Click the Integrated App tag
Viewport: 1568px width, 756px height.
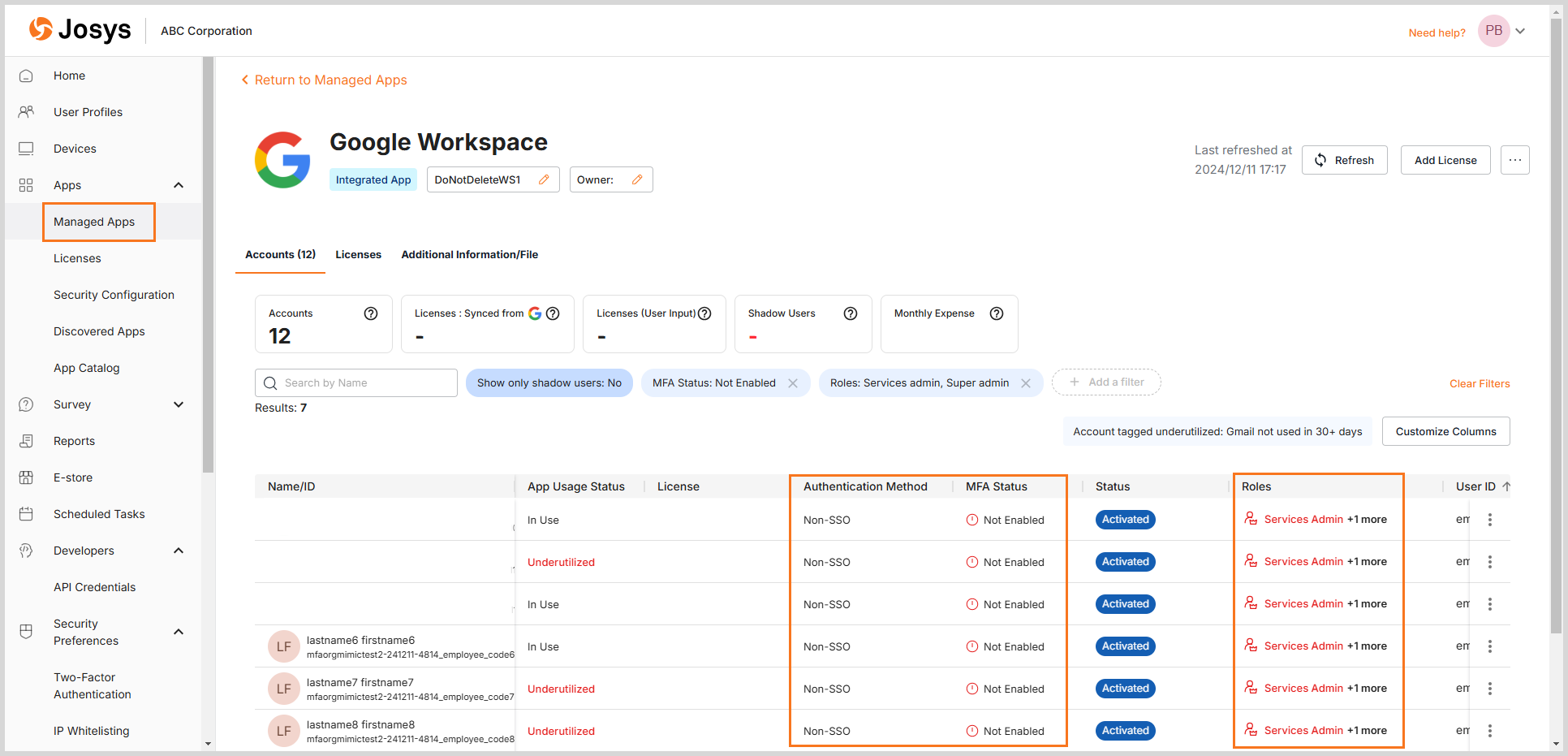click(373, 179)
